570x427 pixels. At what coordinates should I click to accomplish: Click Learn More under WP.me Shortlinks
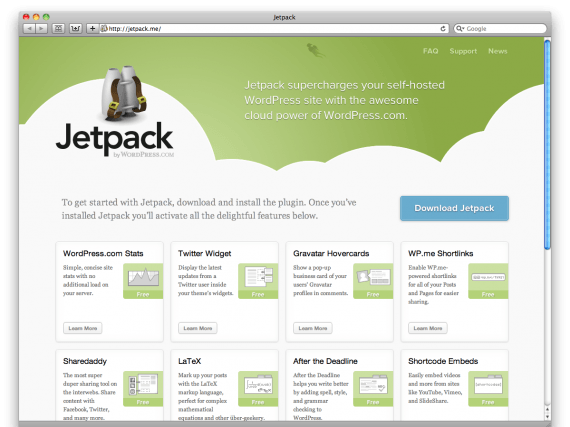428,328
